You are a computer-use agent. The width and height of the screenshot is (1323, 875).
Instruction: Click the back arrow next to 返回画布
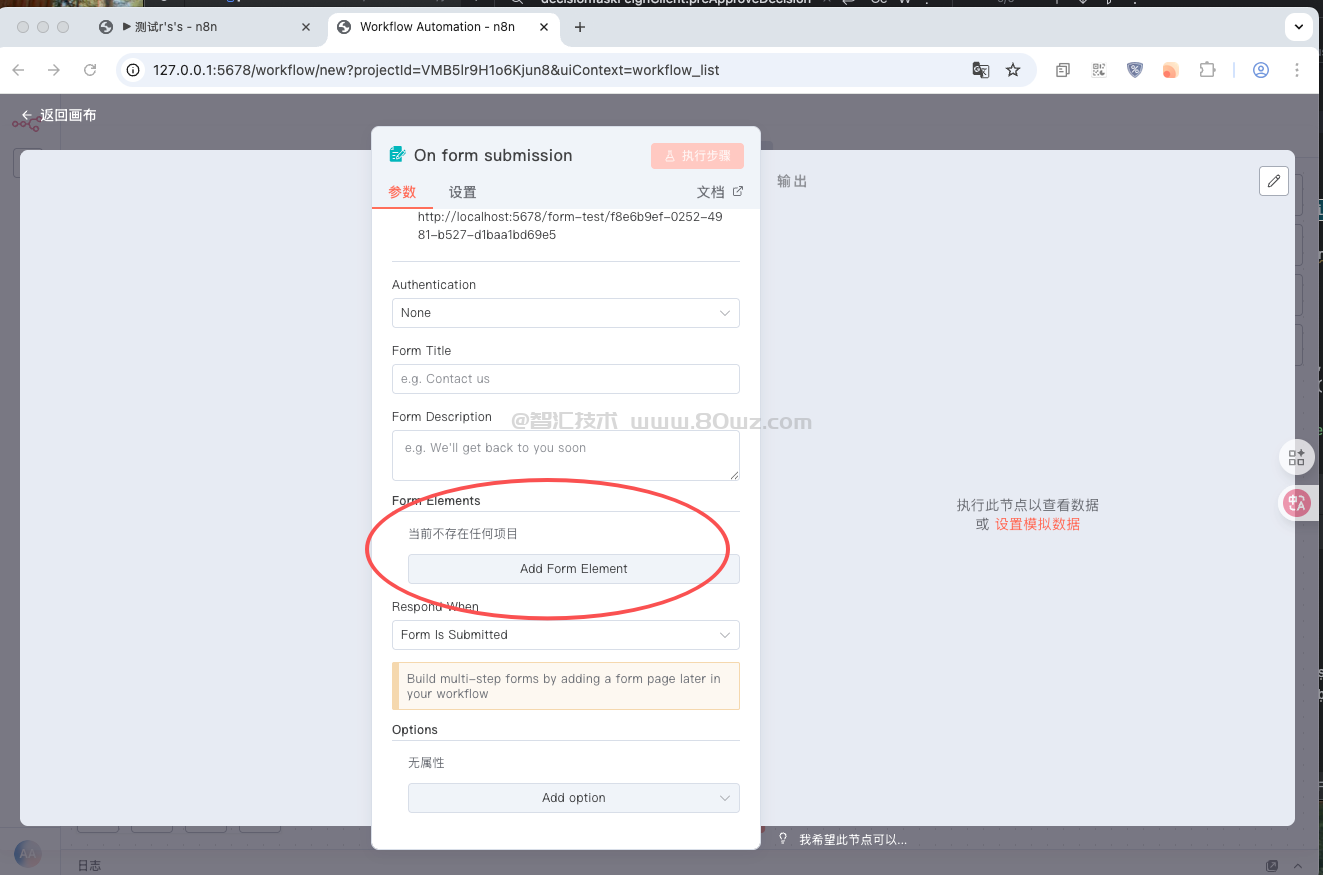pos(27,115)
